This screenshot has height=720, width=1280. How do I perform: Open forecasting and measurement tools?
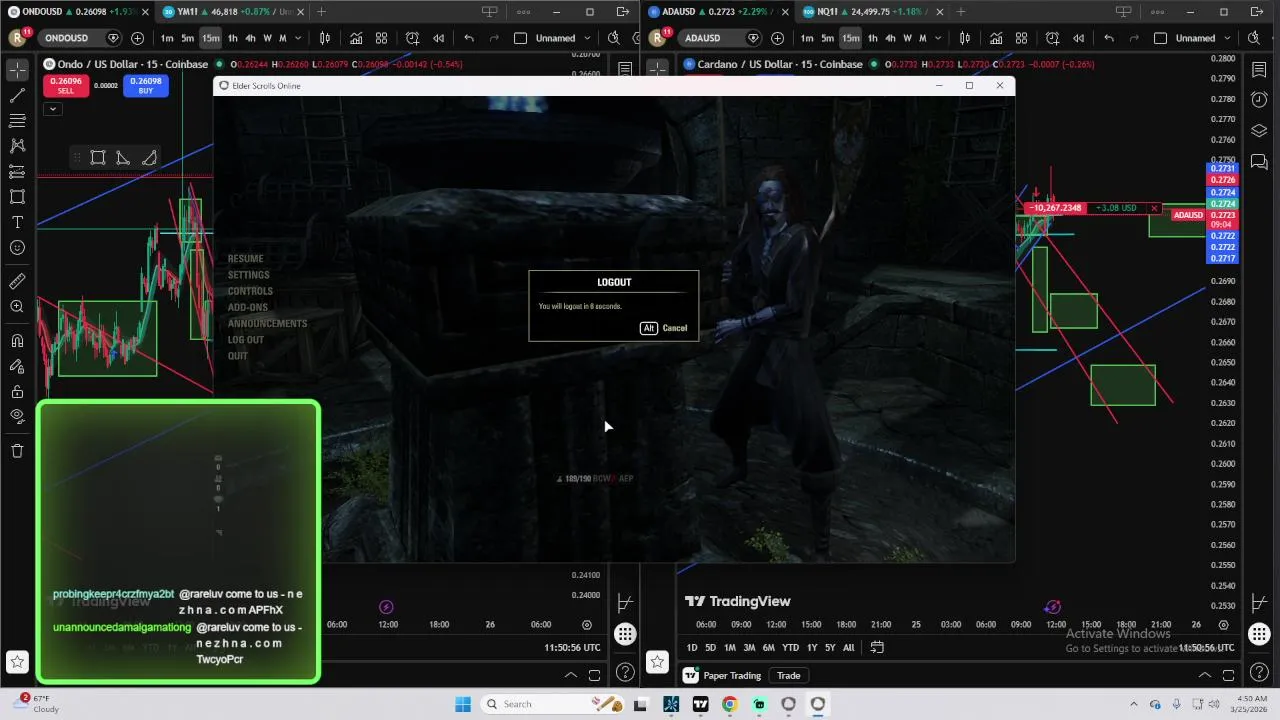[17, 172]
